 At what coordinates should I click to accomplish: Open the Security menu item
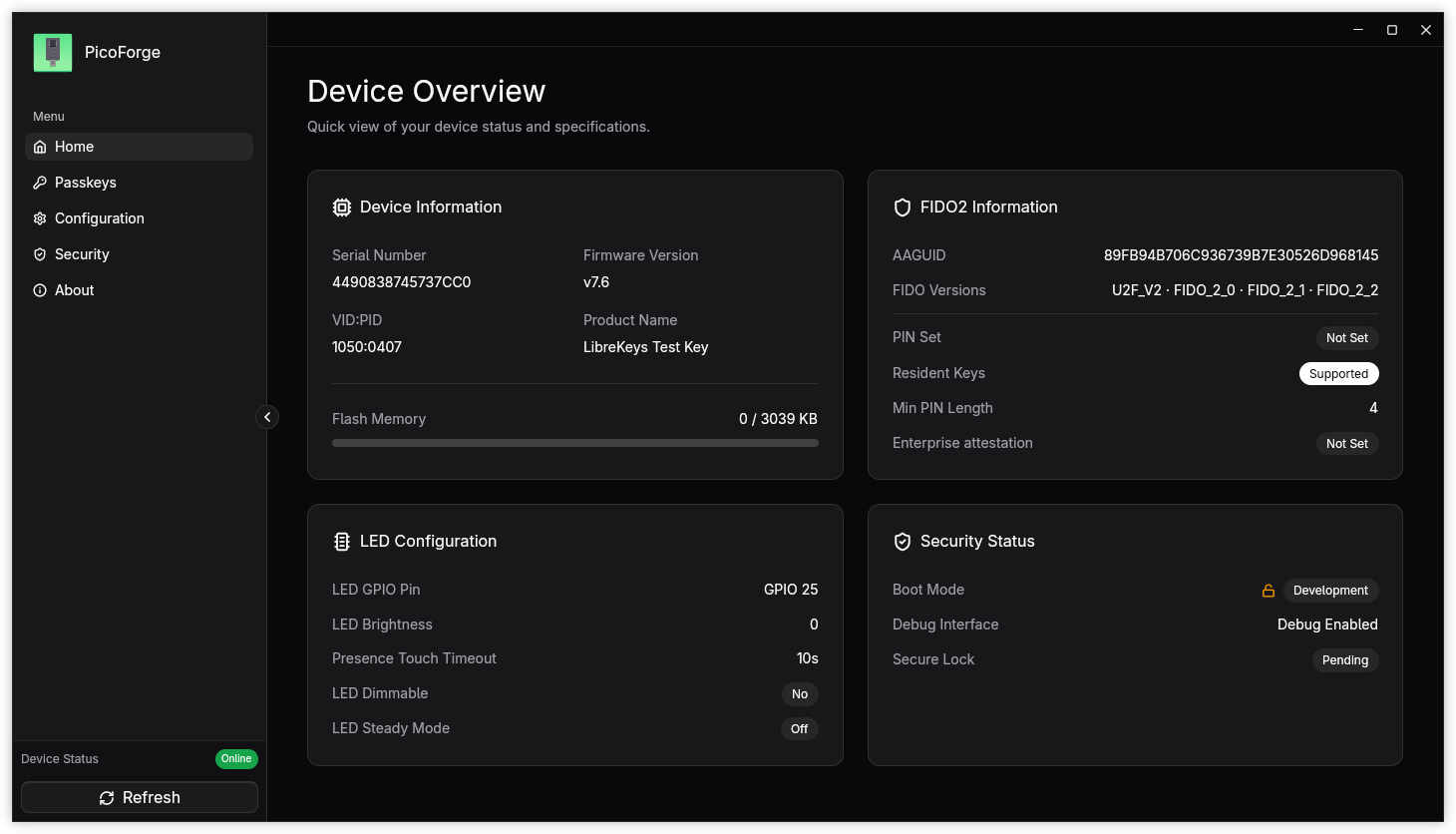click(139, 254)
